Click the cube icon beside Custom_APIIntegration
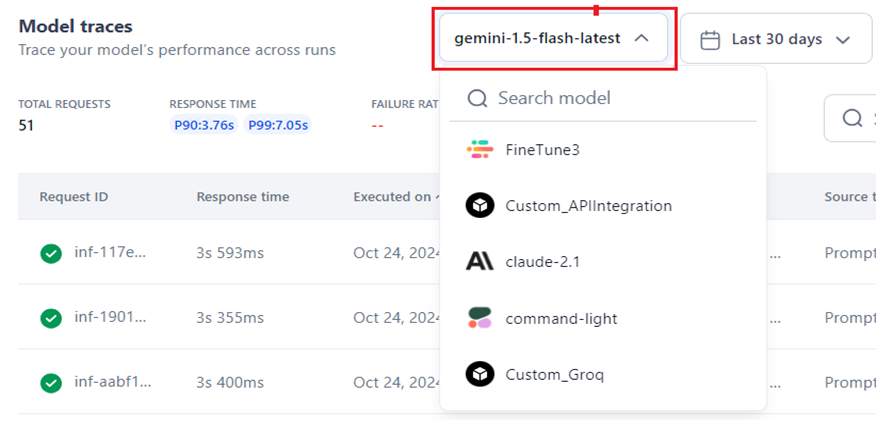The width and height of the screenshot is (877, 421). [480, 206]
